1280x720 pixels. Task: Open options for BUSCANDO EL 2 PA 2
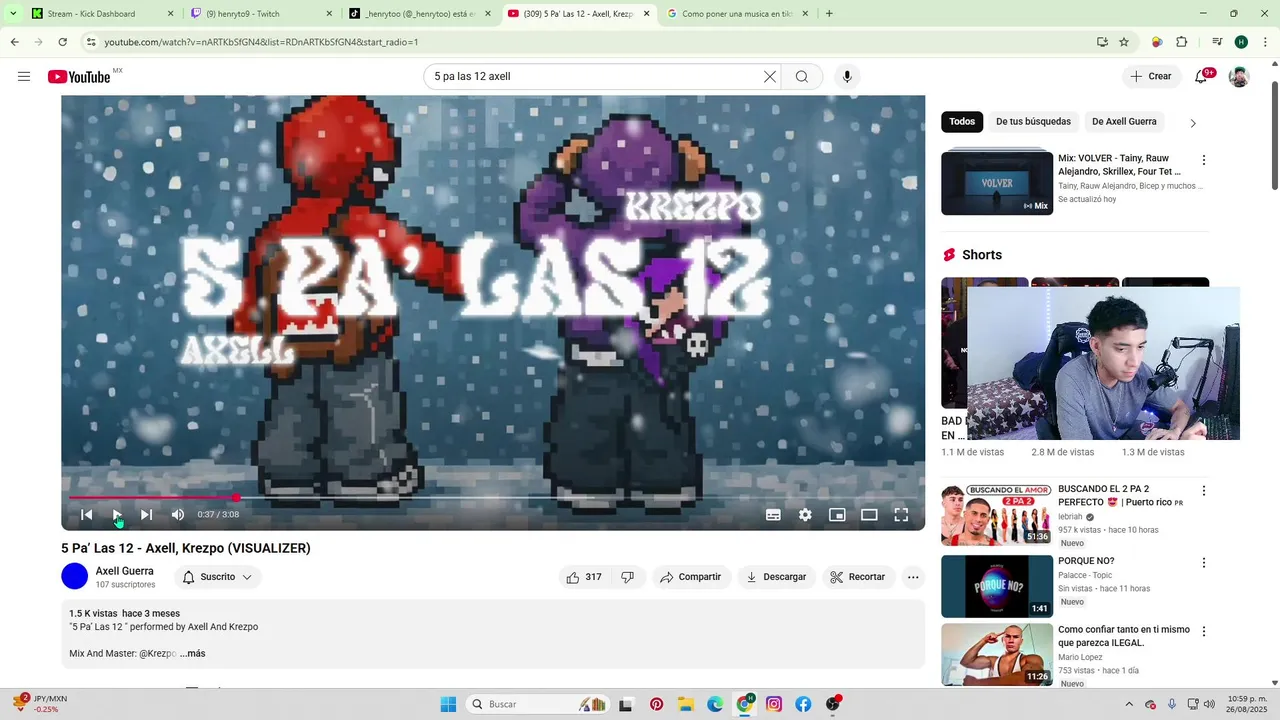(x=1204, y=491)
